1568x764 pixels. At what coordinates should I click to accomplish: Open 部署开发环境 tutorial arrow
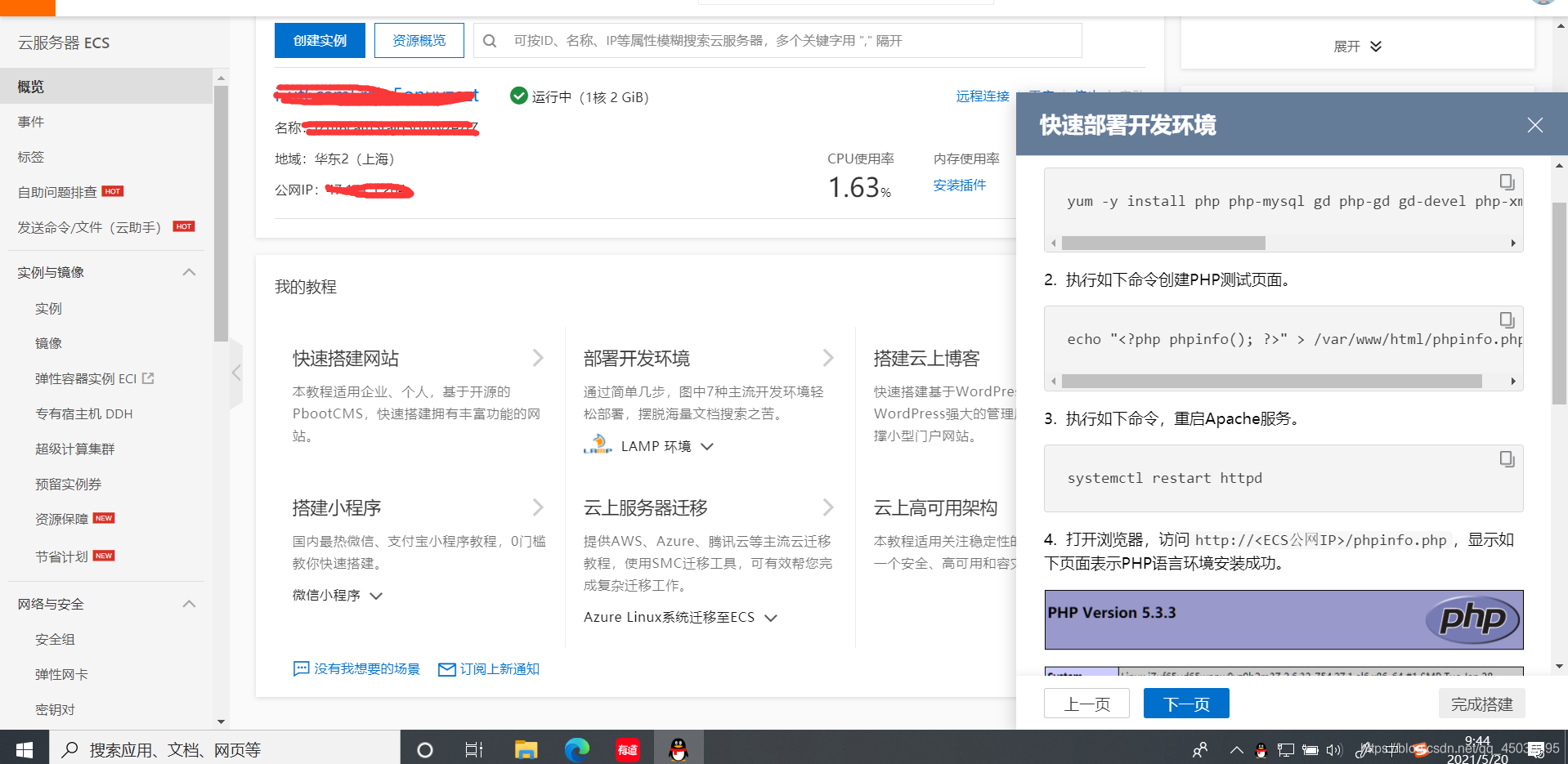point(827,358)
